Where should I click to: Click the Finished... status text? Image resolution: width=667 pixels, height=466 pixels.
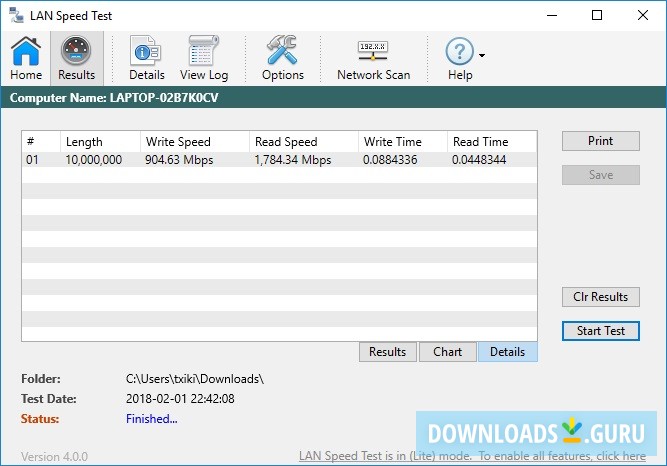click(152, 419)
